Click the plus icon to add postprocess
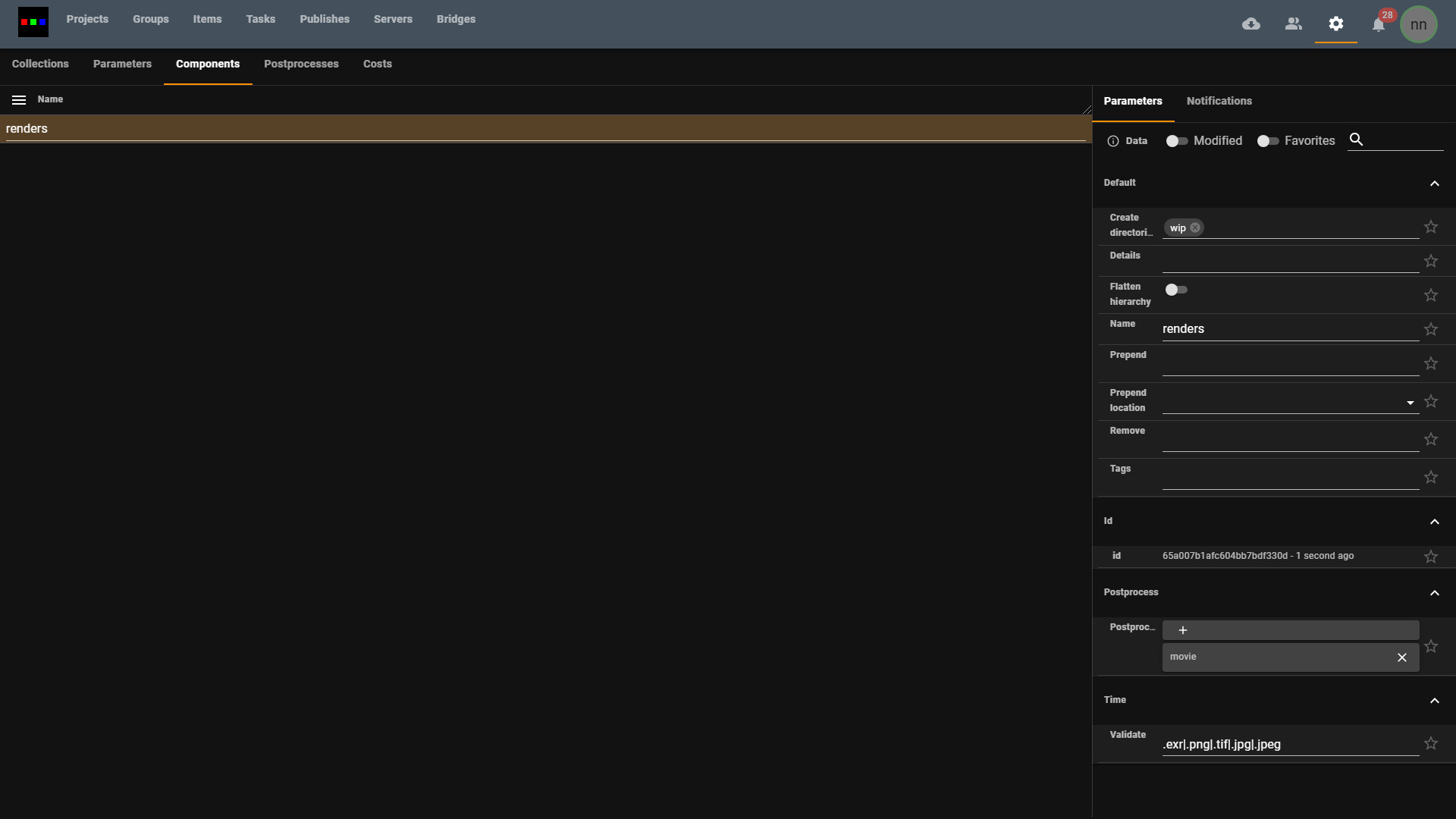Image resolution: width=1456 pixels, height=819 pixels. (x=1183, y=631)
